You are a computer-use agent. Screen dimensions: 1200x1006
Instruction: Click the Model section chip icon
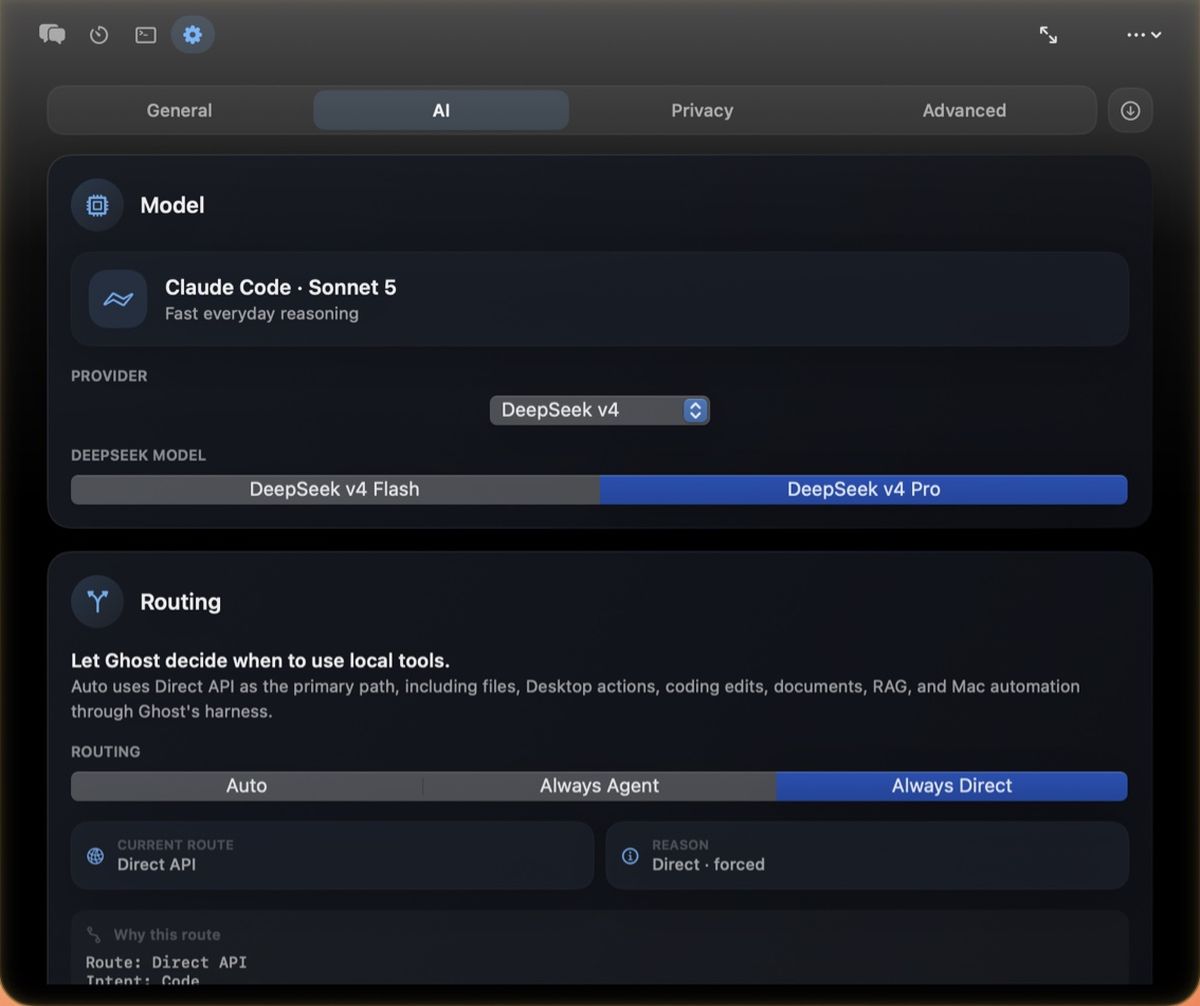coord(97,205)
